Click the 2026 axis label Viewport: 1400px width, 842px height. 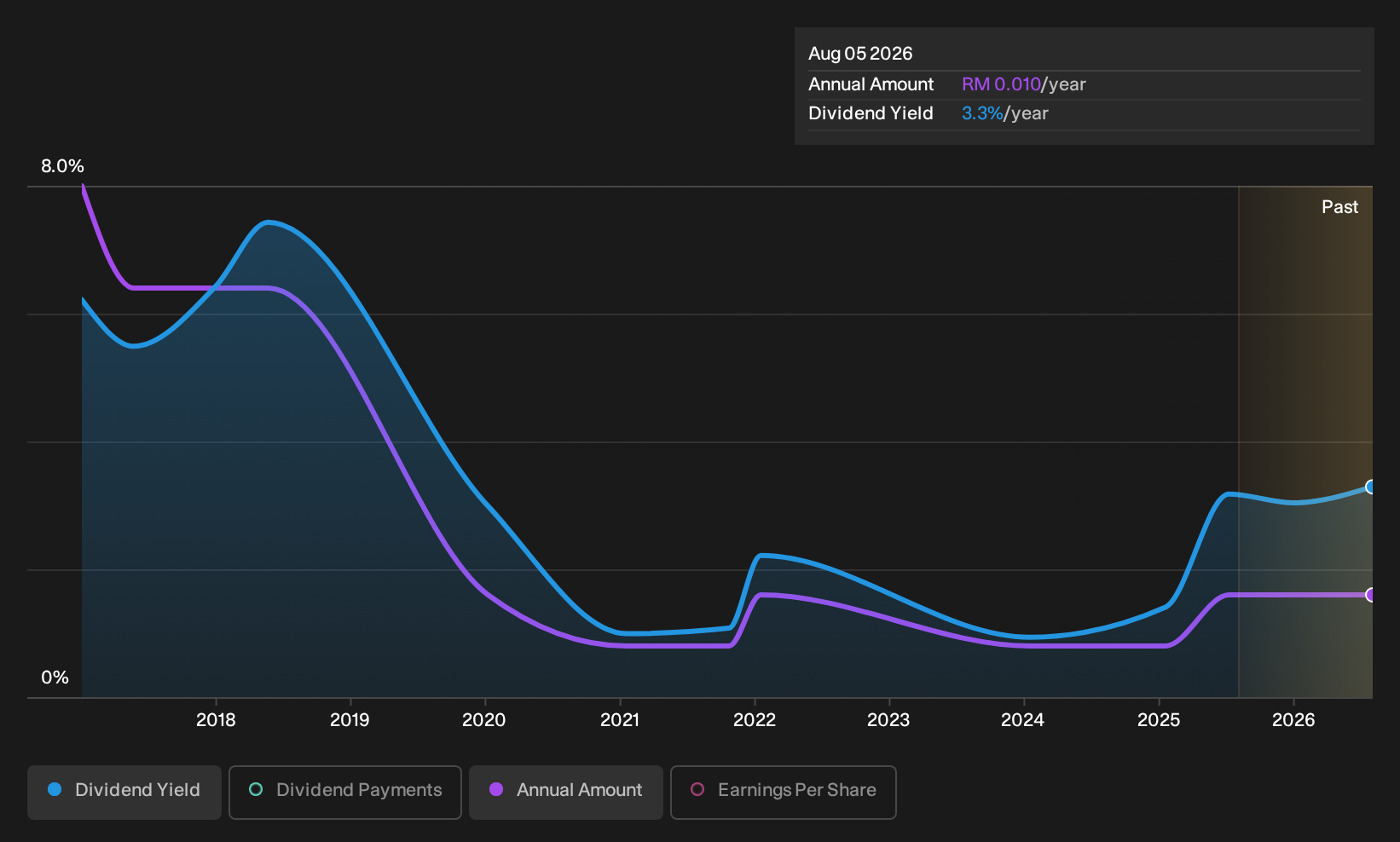point(1293,720)
